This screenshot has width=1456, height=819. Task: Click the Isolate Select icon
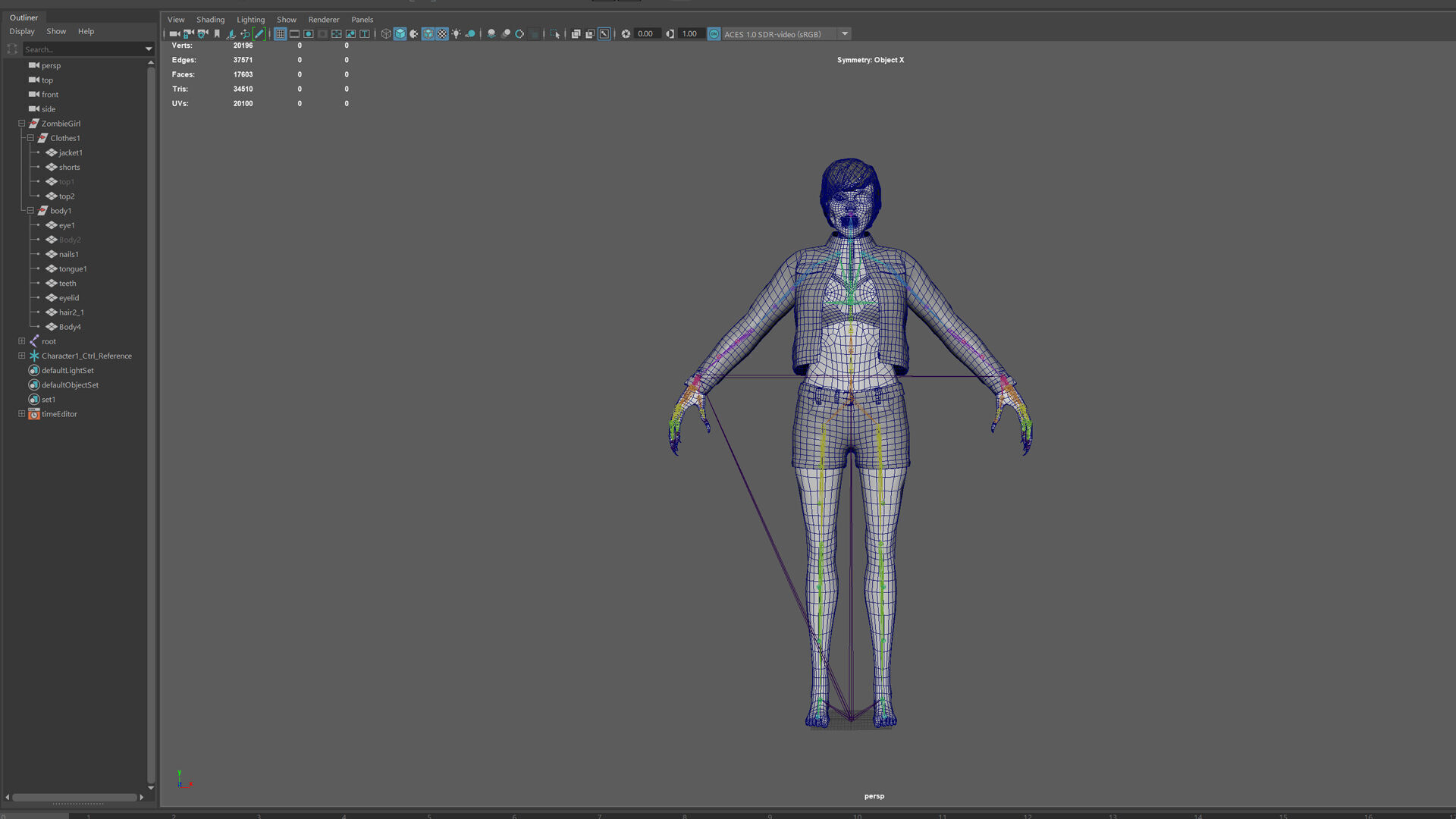(x=555, y=34)
